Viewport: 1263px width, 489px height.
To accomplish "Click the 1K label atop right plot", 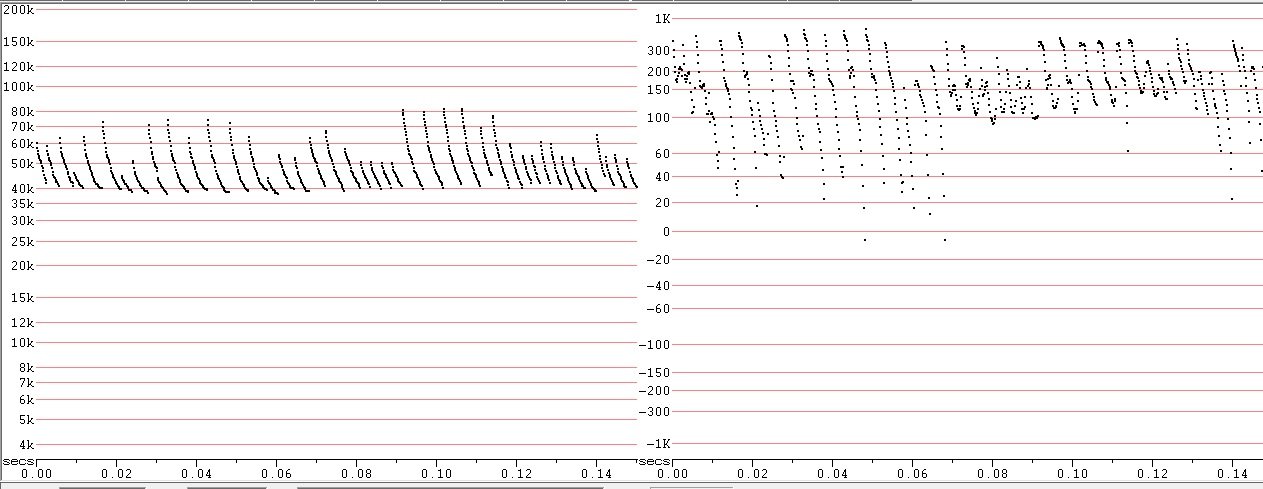I will point(662,19).
